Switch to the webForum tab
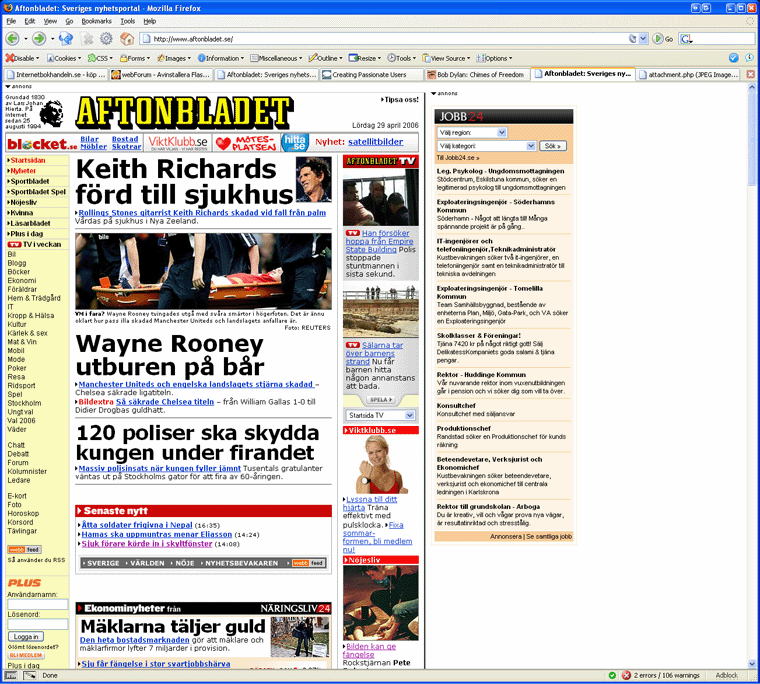 point(160,75)
